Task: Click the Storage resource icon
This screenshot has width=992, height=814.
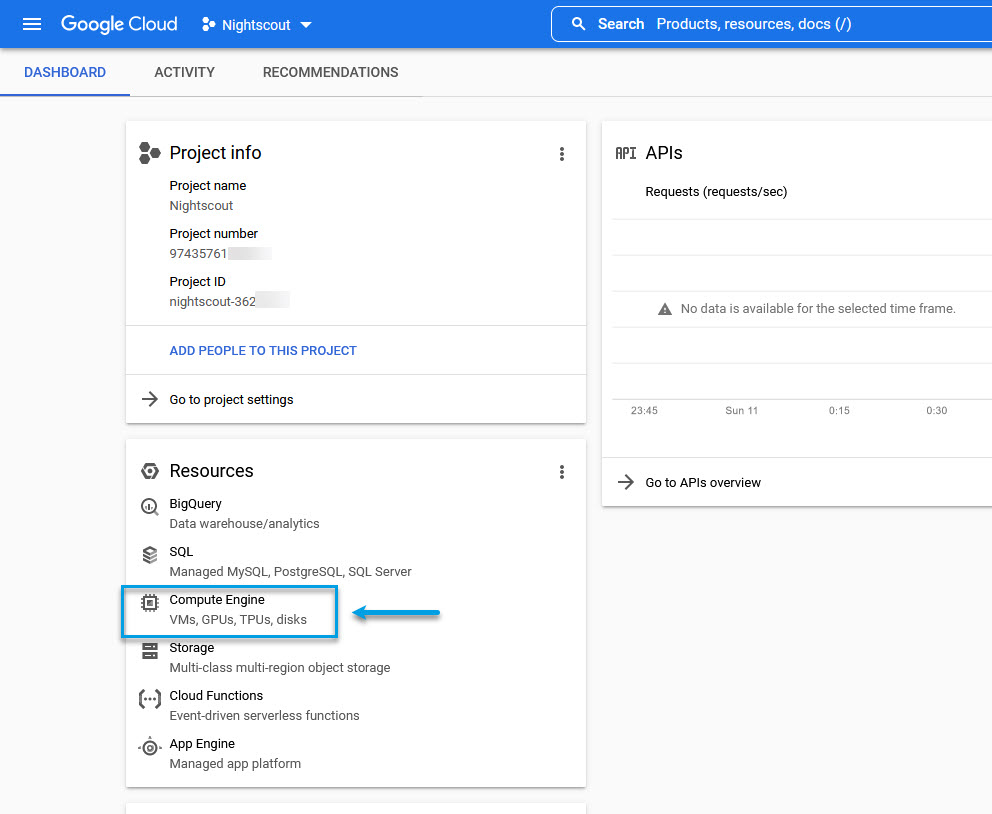Action: pos(150,651)
